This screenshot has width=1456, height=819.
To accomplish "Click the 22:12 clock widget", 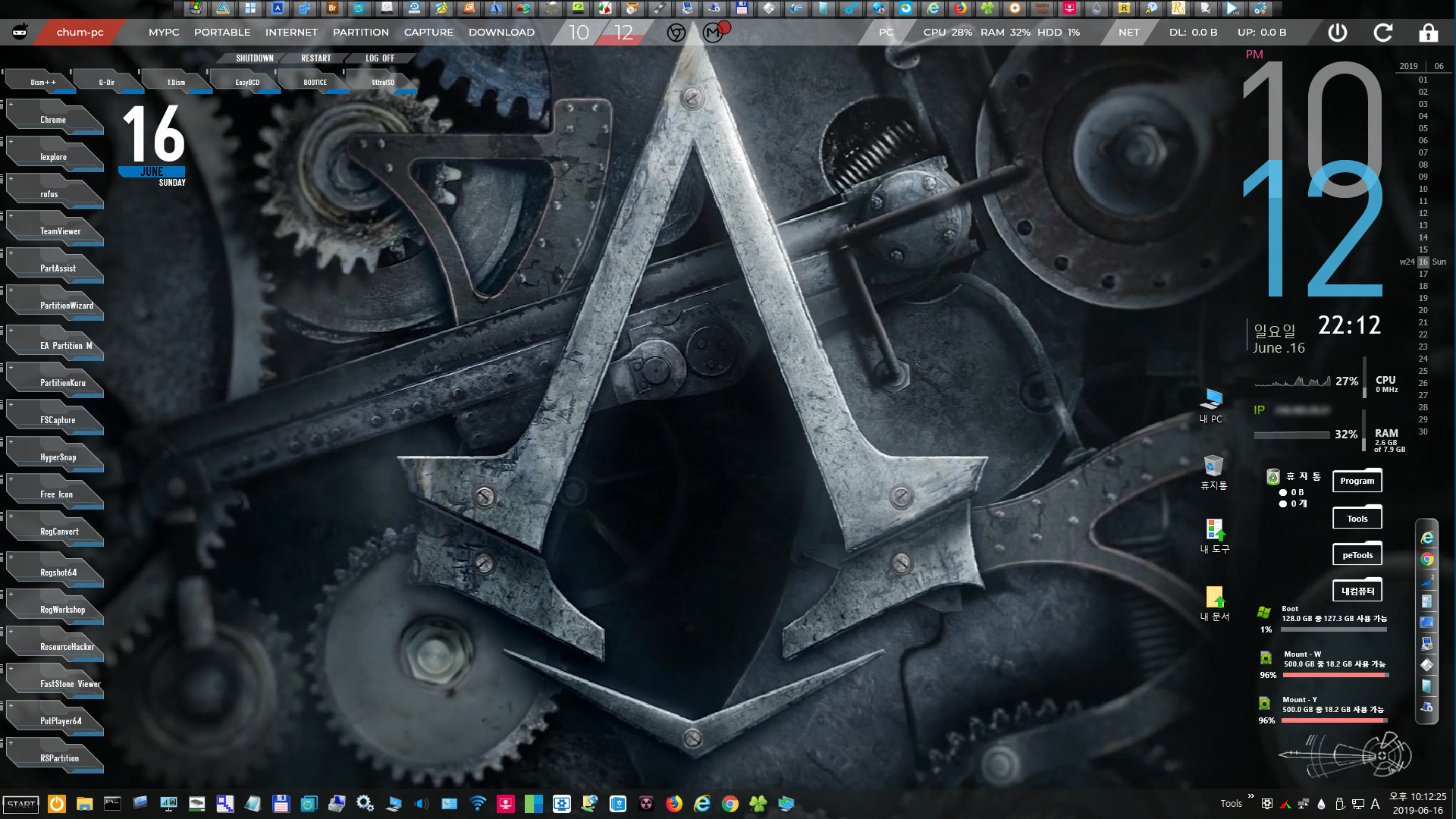I will pyautogui.click(x=1349, y=325).
